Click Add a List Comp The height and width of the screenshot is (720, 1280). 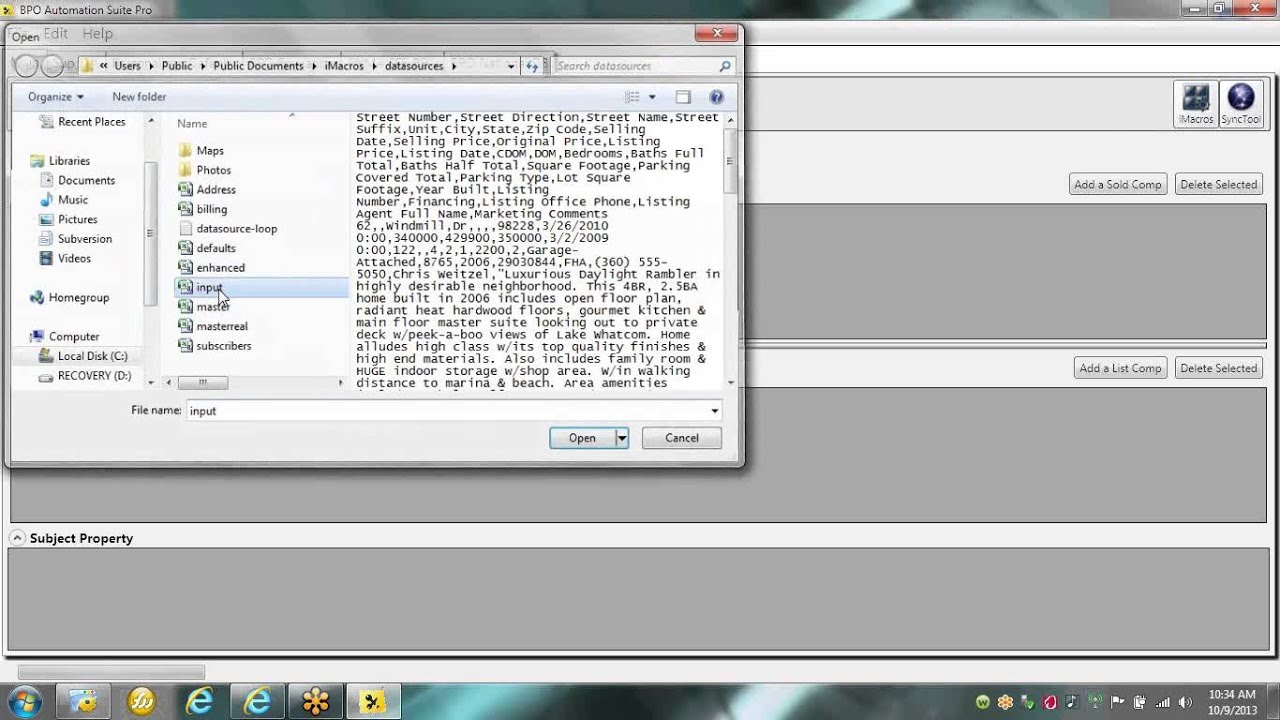[1120, 368]
